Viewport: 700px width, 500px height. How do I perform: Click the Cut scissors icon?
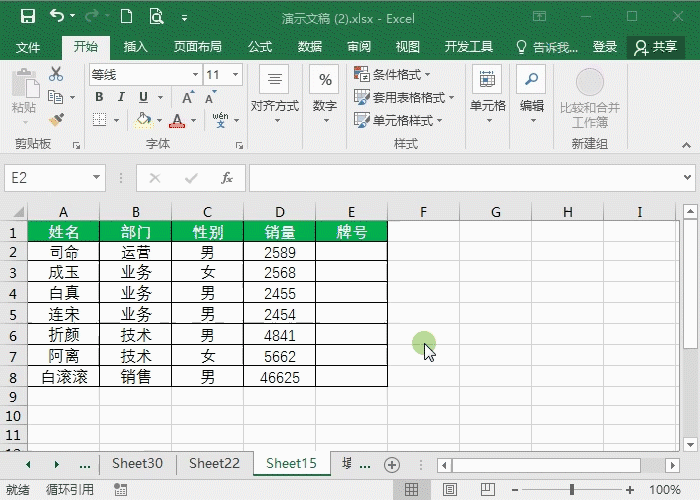(56, 74)
